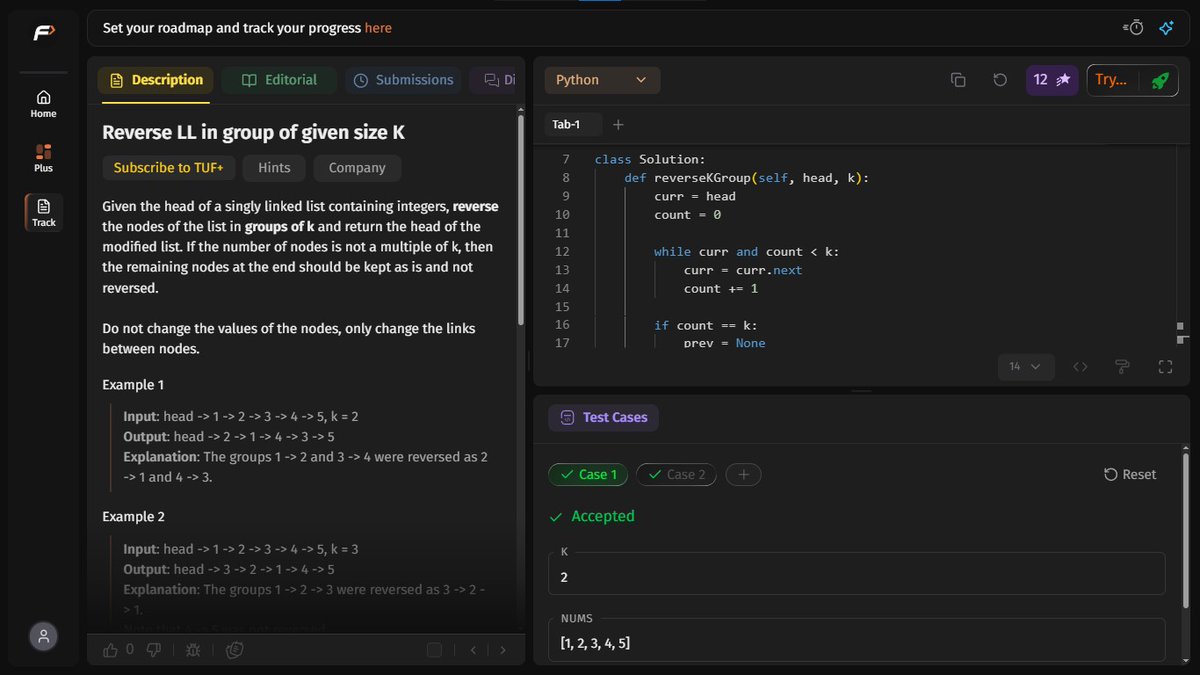Follow the 'here' roadmap link

point(378,28)
